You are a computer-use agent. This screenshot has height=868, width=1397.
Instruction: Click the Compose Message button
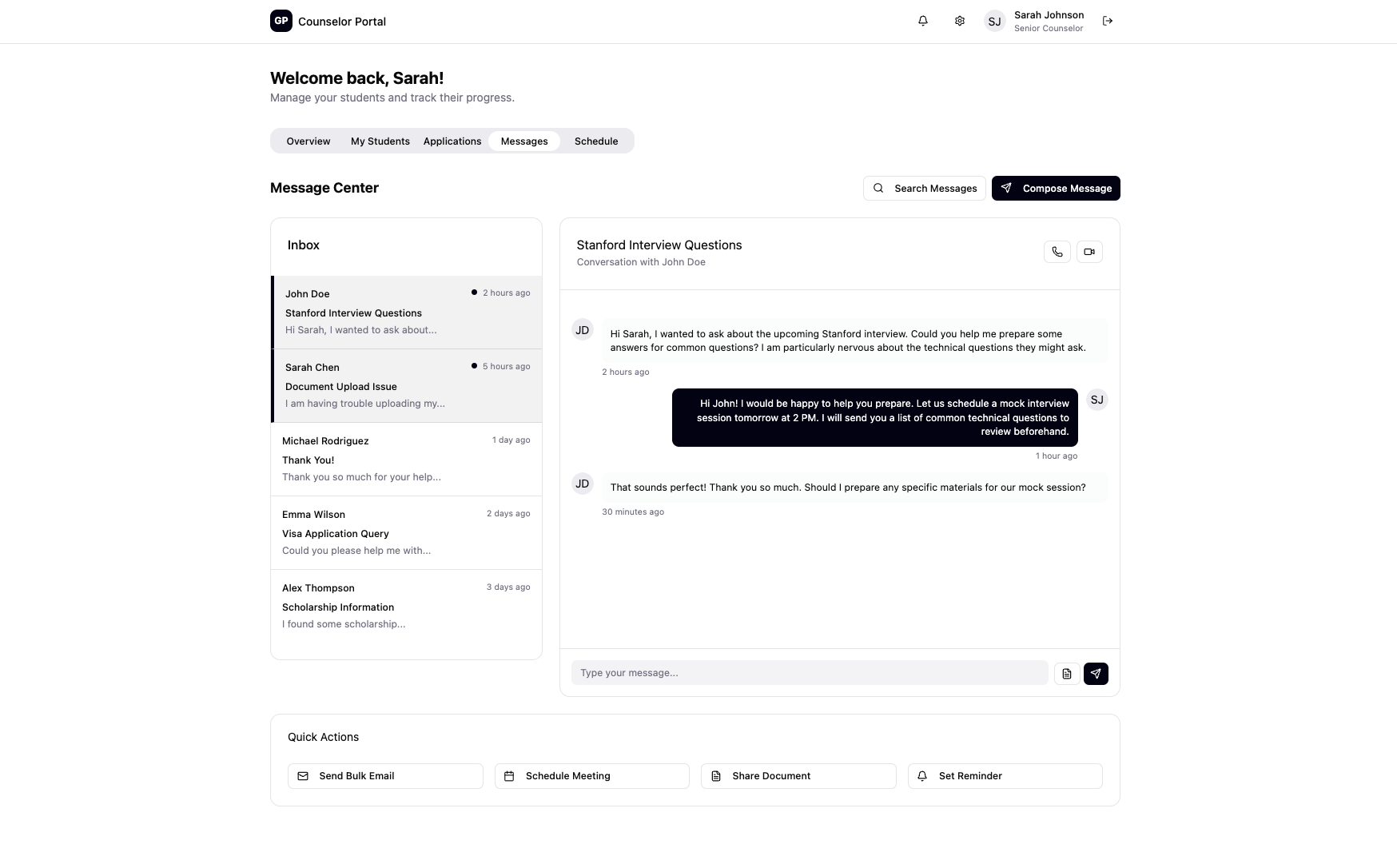click(1056, 189)
